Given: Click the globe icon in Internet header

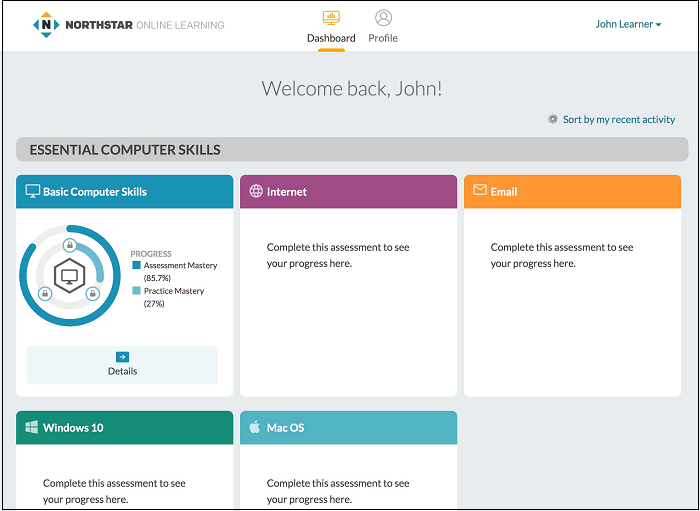Looking at the screenshot, I should coord(256,191).
